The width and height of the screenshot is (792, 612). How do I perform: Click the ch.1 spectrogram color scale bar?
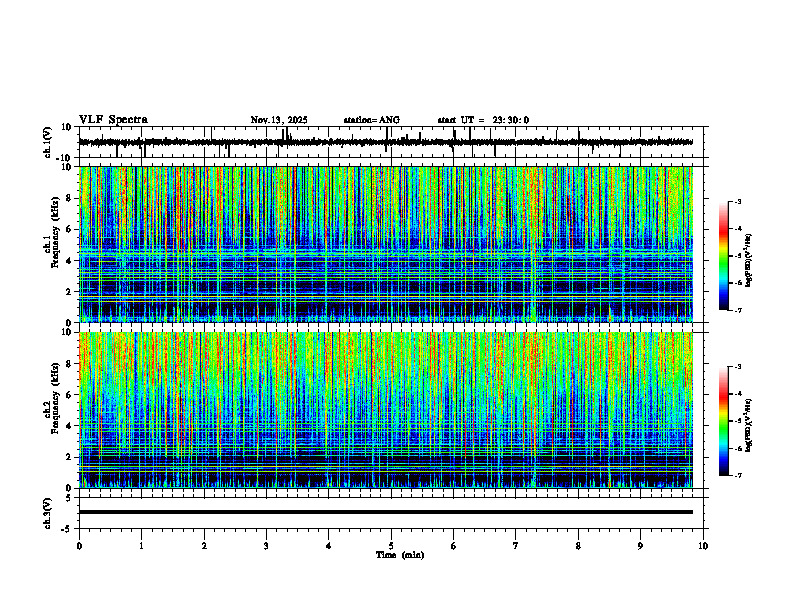723,256
